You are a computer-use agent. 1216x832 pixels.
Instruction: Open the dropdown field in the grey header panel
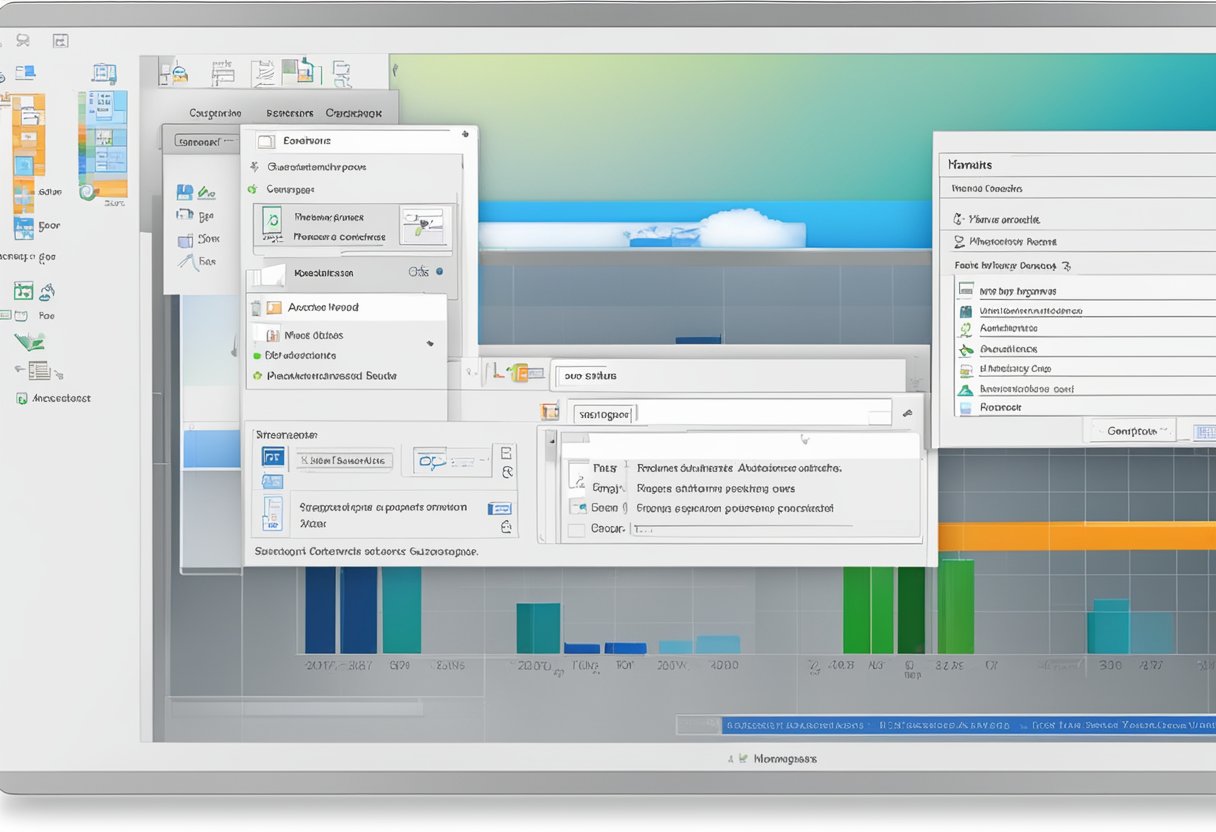point(206,141)
